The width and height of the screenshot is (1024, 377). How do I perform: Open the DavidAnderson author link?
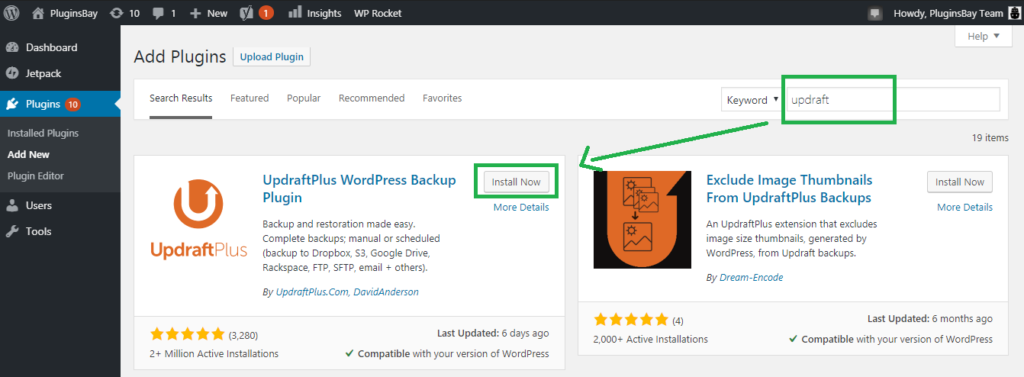click(386, 292)
